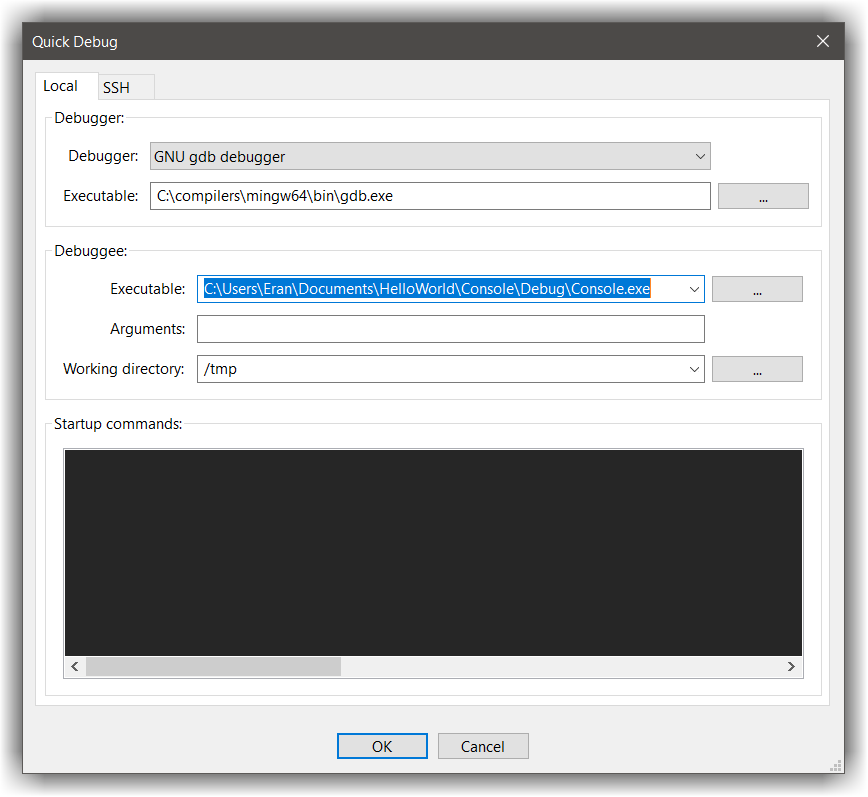Dismiss the dialog with Cancel

tap(483, 746)
